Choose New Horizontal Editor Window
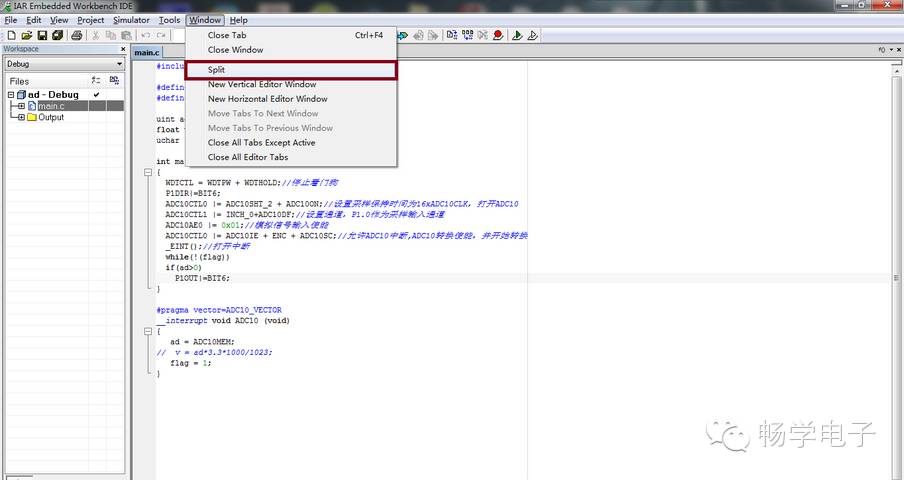 coord(291,99)
